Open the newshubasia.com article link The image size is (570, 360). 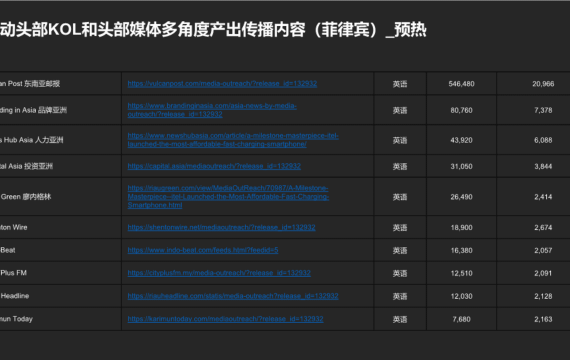click(233, 140)
